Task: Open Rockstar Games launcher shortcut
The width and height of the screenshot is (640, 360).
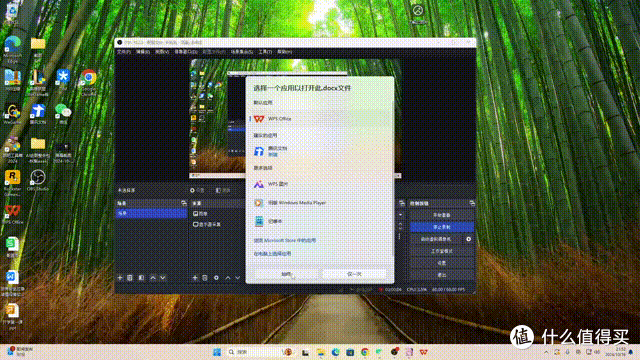Action: (x=13, y=183)
